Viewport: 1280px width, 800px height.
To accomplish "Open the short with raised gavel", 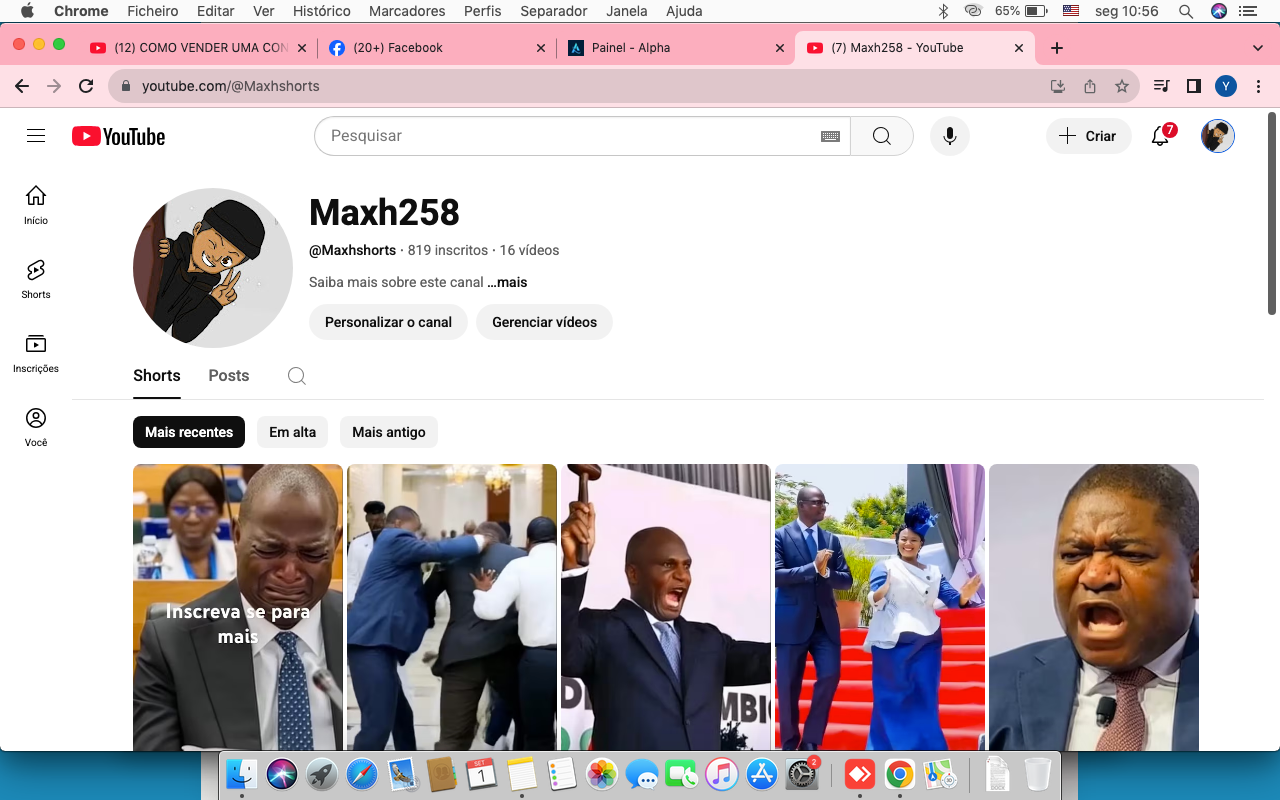I will 666,607.
